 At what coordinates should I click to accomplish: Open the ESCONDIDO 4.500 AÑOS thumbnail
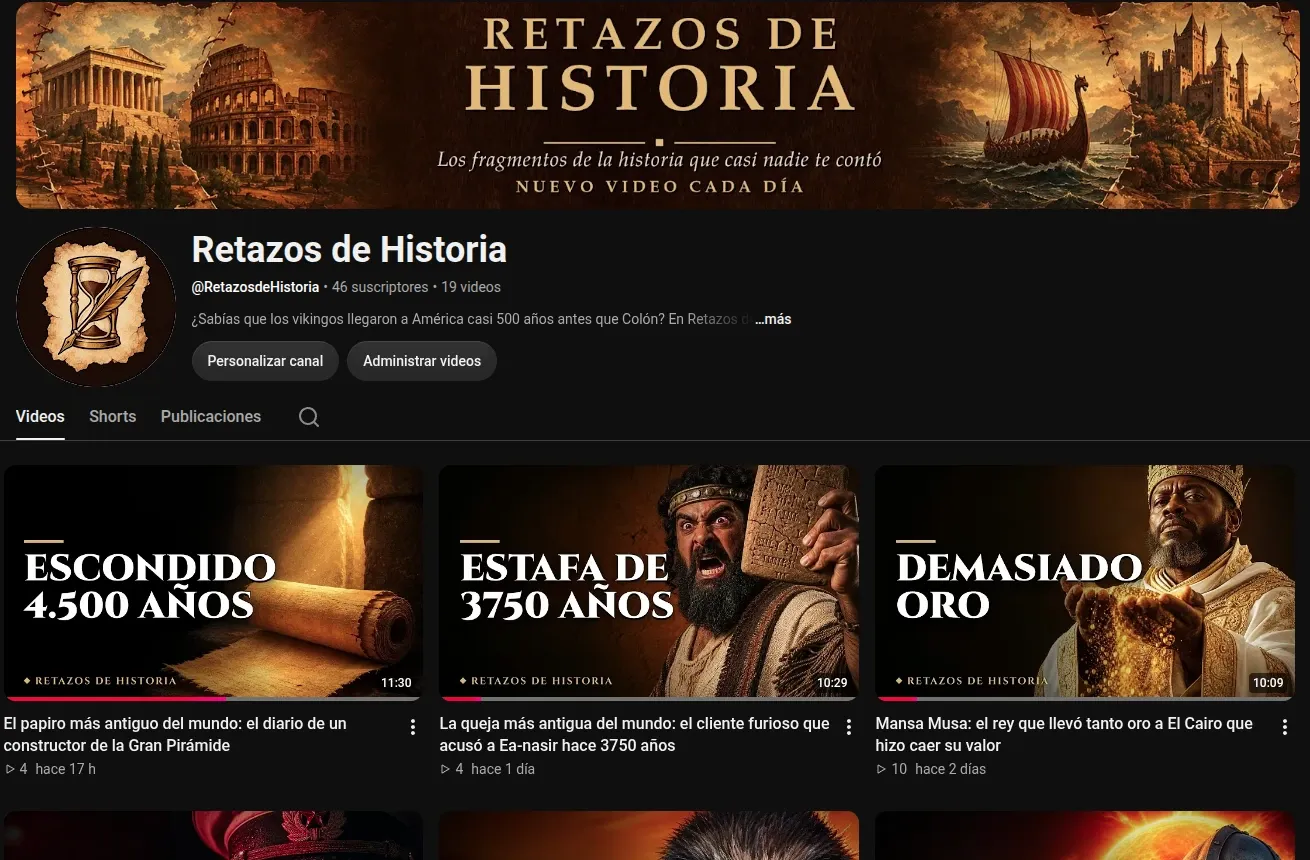[x=213, y=582]
